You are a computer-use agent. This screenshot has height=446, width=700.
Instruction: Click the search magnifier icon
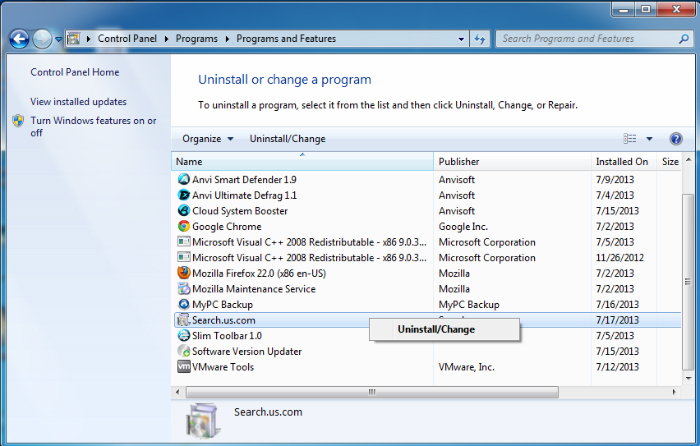point(683,39)
